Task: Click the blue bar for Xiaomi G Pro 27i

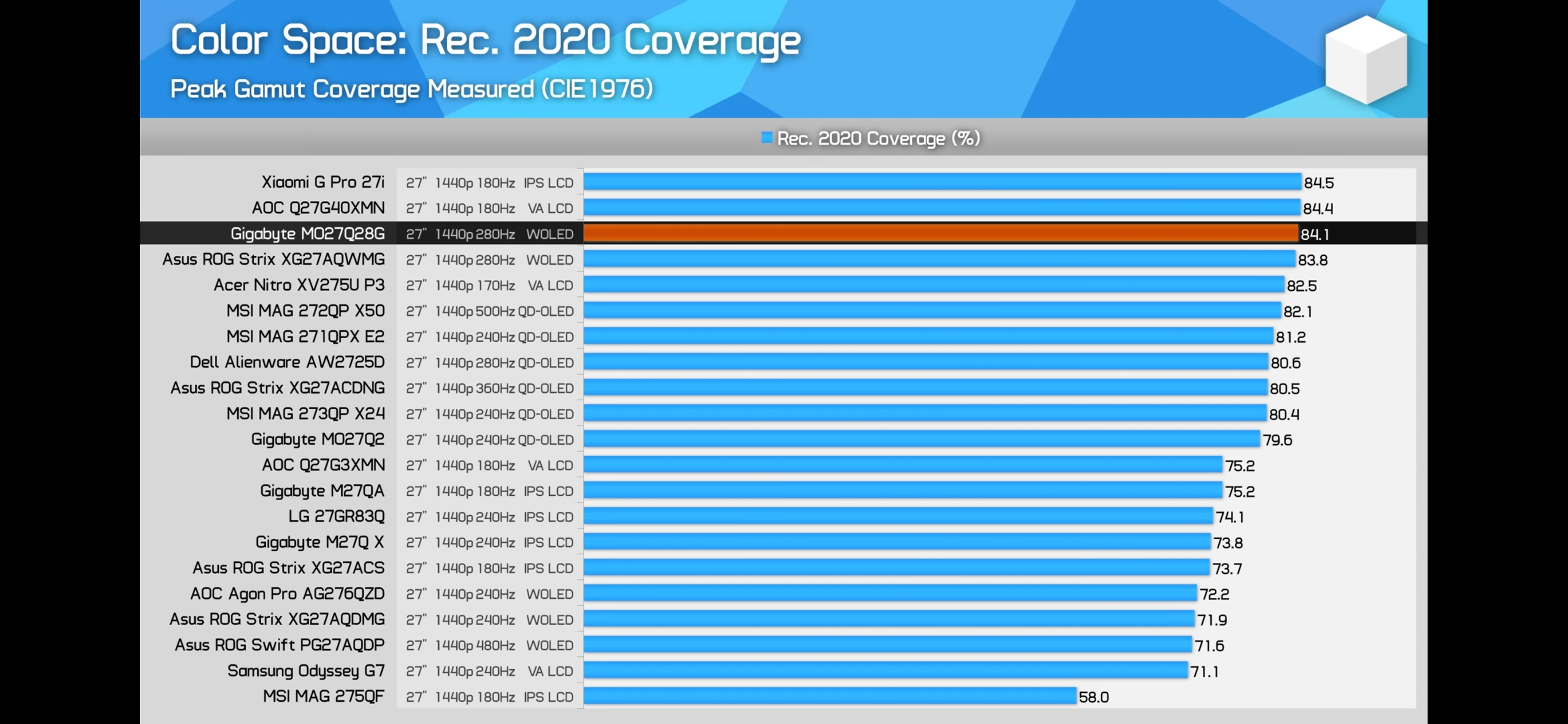Action: coord(942,182)
